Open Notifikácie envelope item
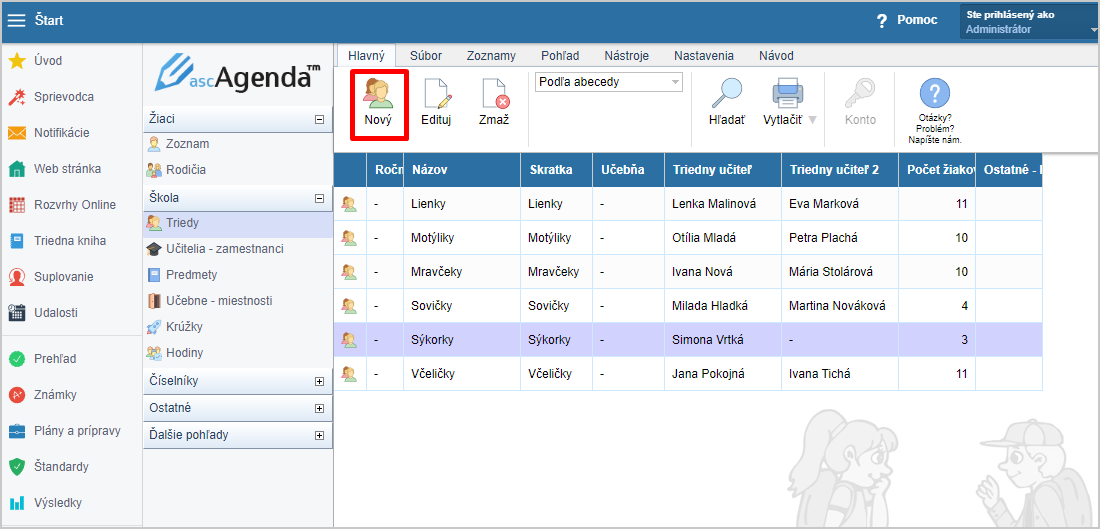The width and height of the screenshot is (1100, 529). [62, 133]
